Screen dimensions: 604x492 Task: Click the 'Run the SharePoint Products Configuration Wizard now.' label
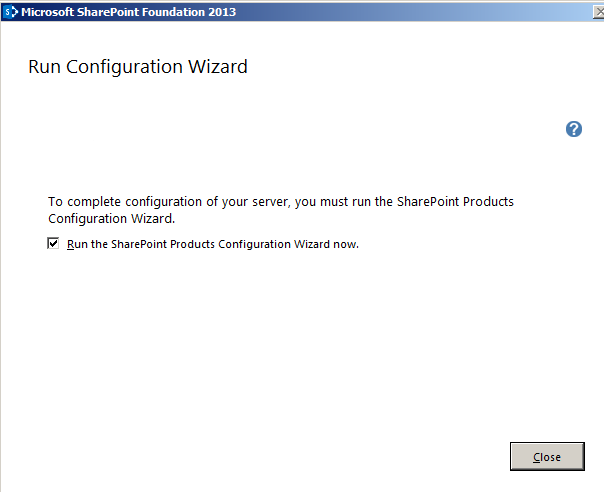click(212, 244)
